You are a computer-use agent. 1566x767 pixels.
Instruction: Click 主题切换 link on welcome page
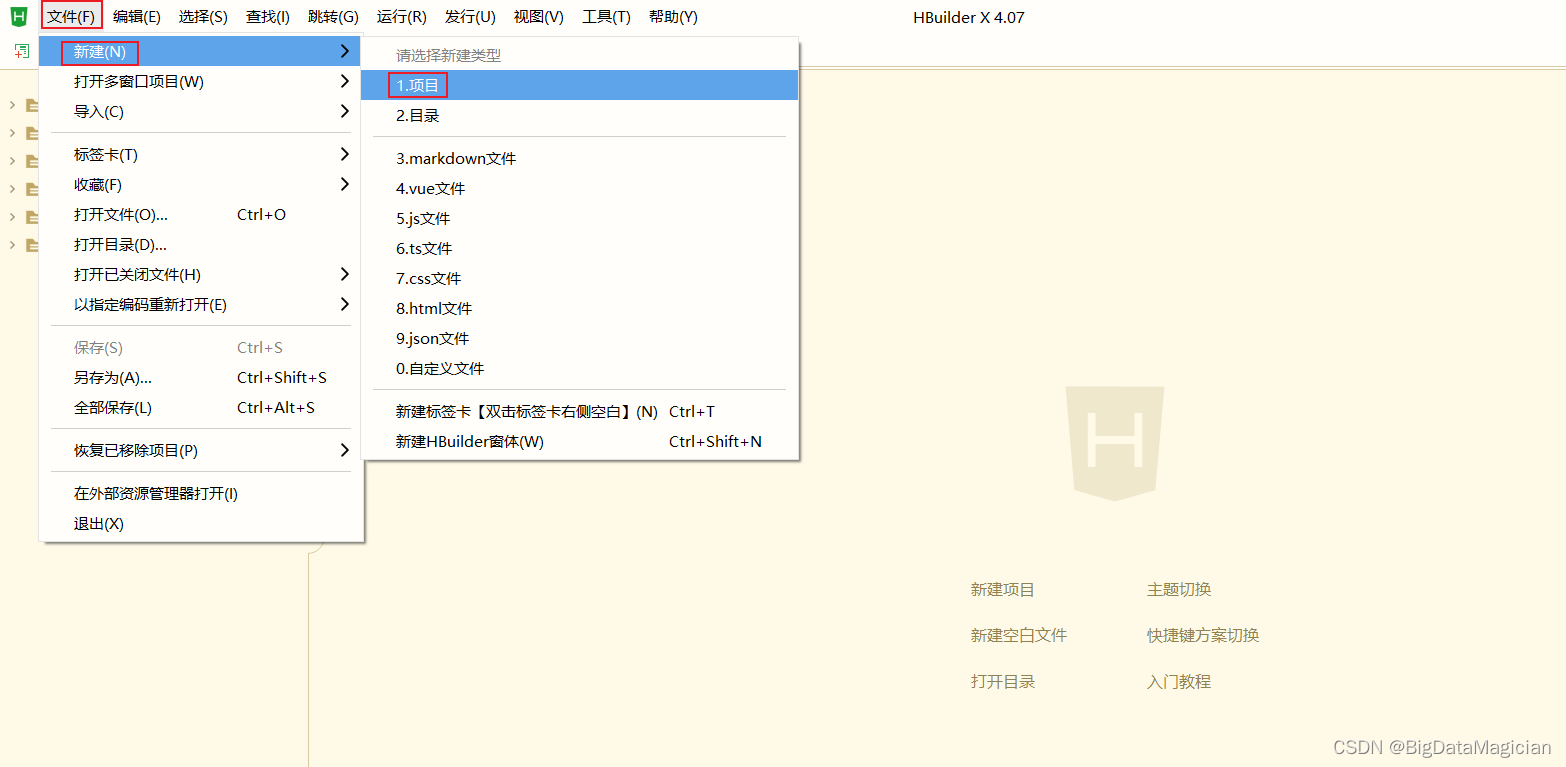(1179, 590)
